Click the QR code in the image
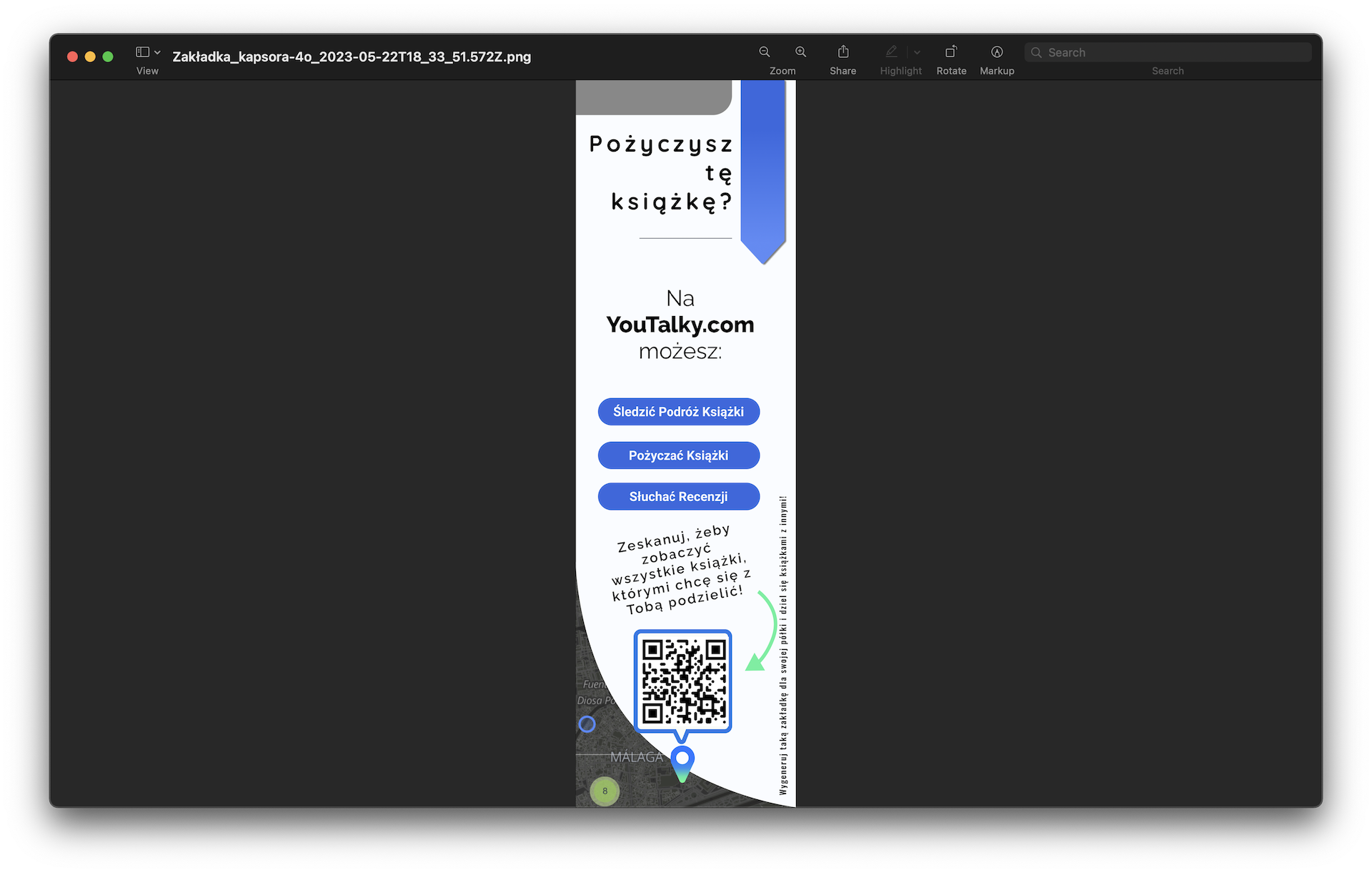Viewport: 1372px width, 873px height. coord(683,681)
